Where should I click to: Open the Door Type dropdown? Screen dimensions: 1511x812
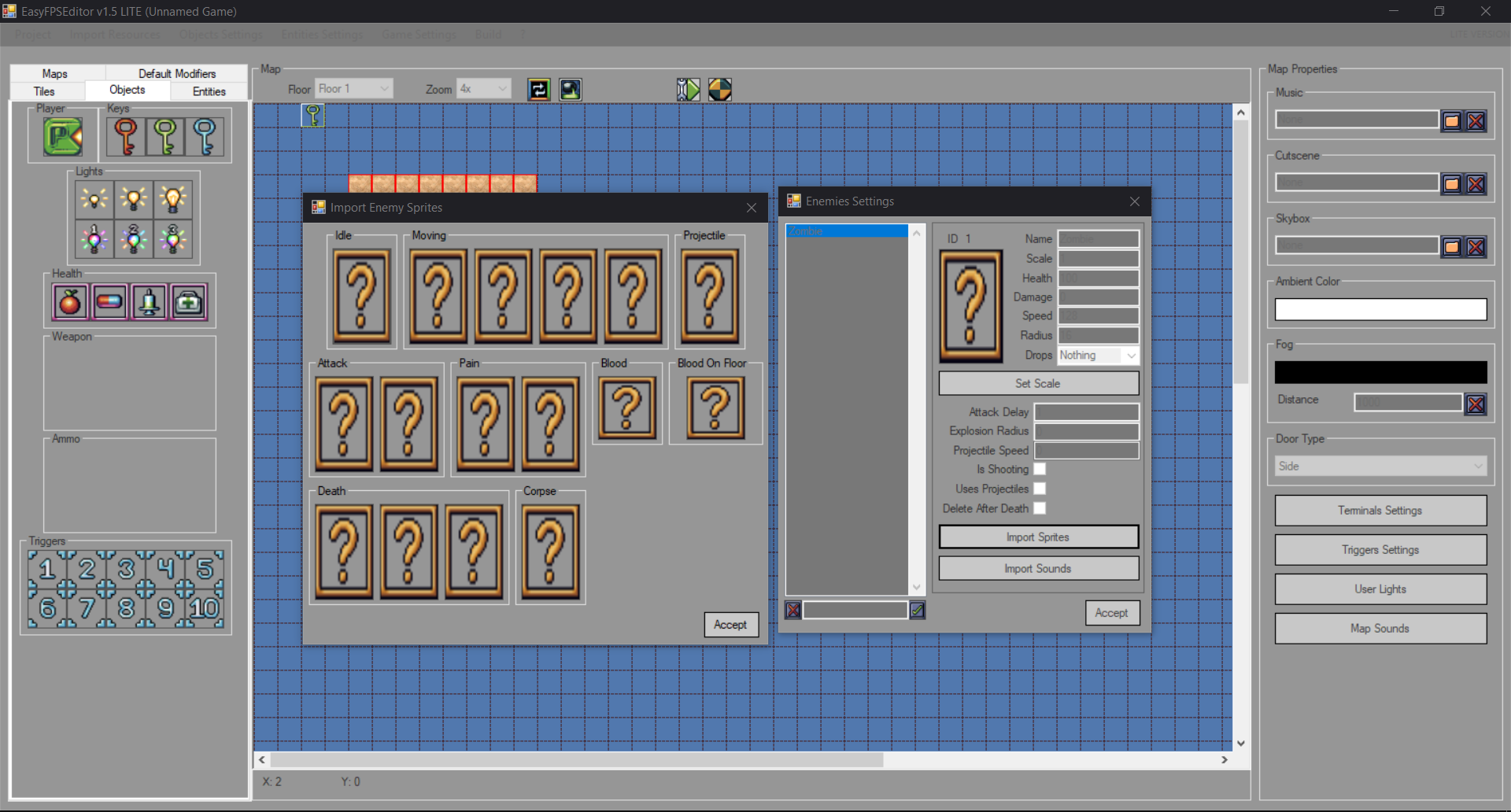click(1381, 467)
